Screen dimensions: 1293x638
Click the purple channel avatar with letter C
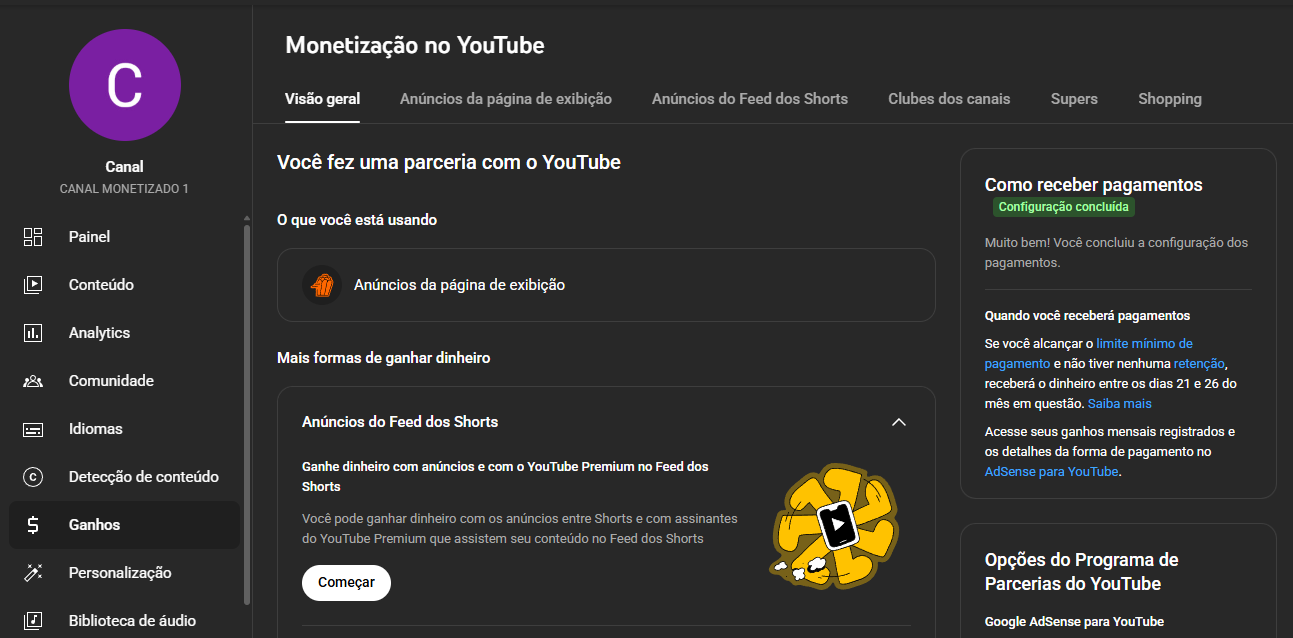tap(125, 85)
